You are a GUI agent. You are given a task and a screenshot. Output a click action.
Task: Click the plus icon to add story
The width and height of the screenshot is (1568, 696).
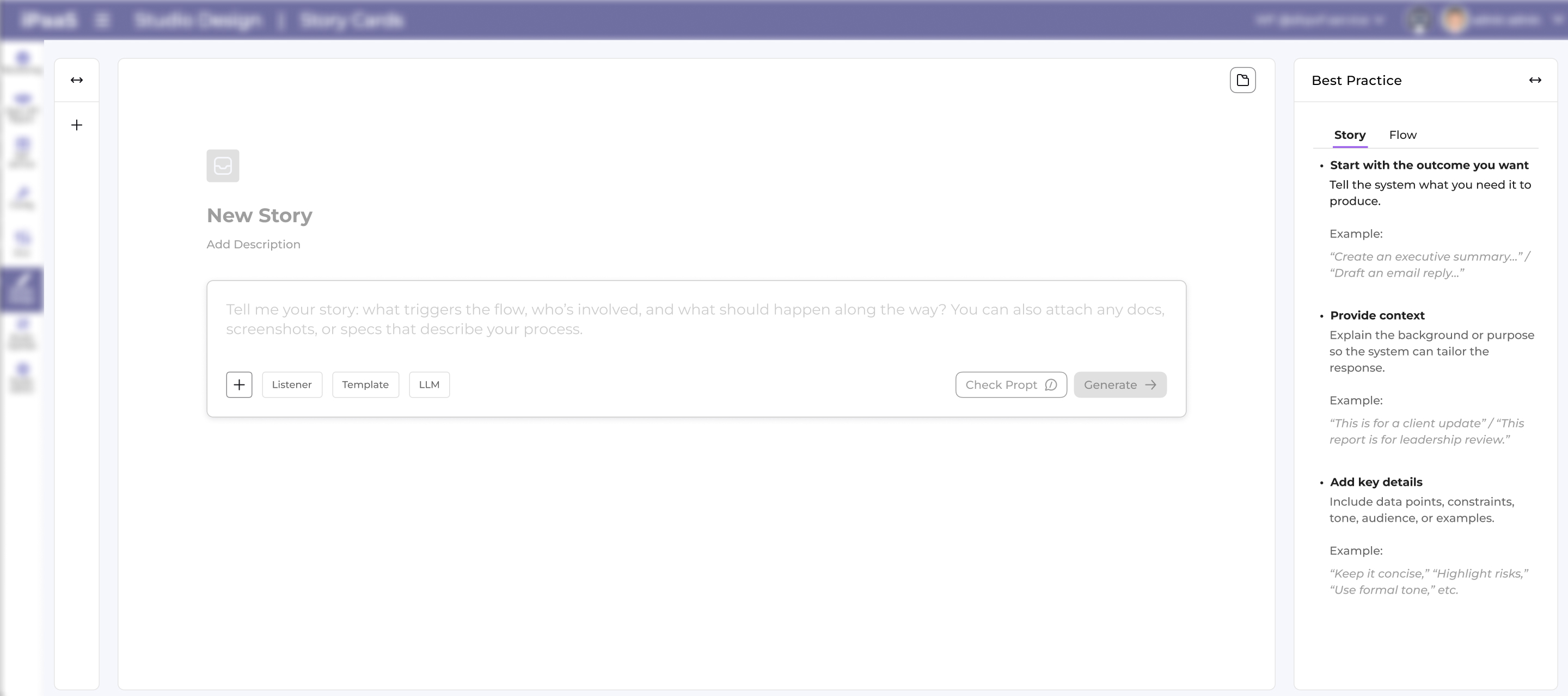coord(77,125)
